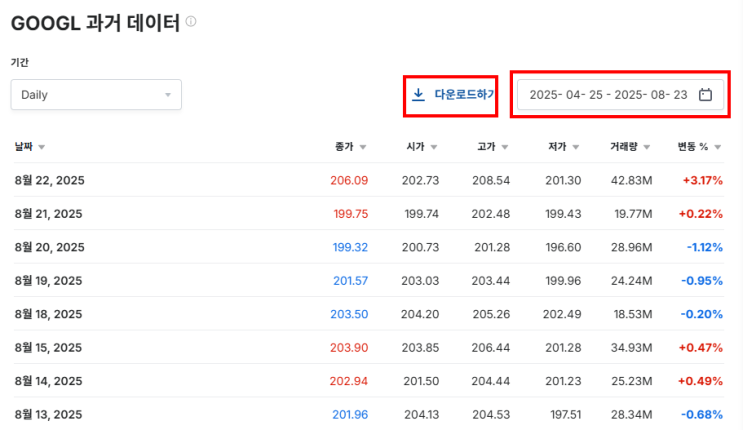Open the Daily 기간 dropdown
Viewport: 743px width, 430px height.
96,95
